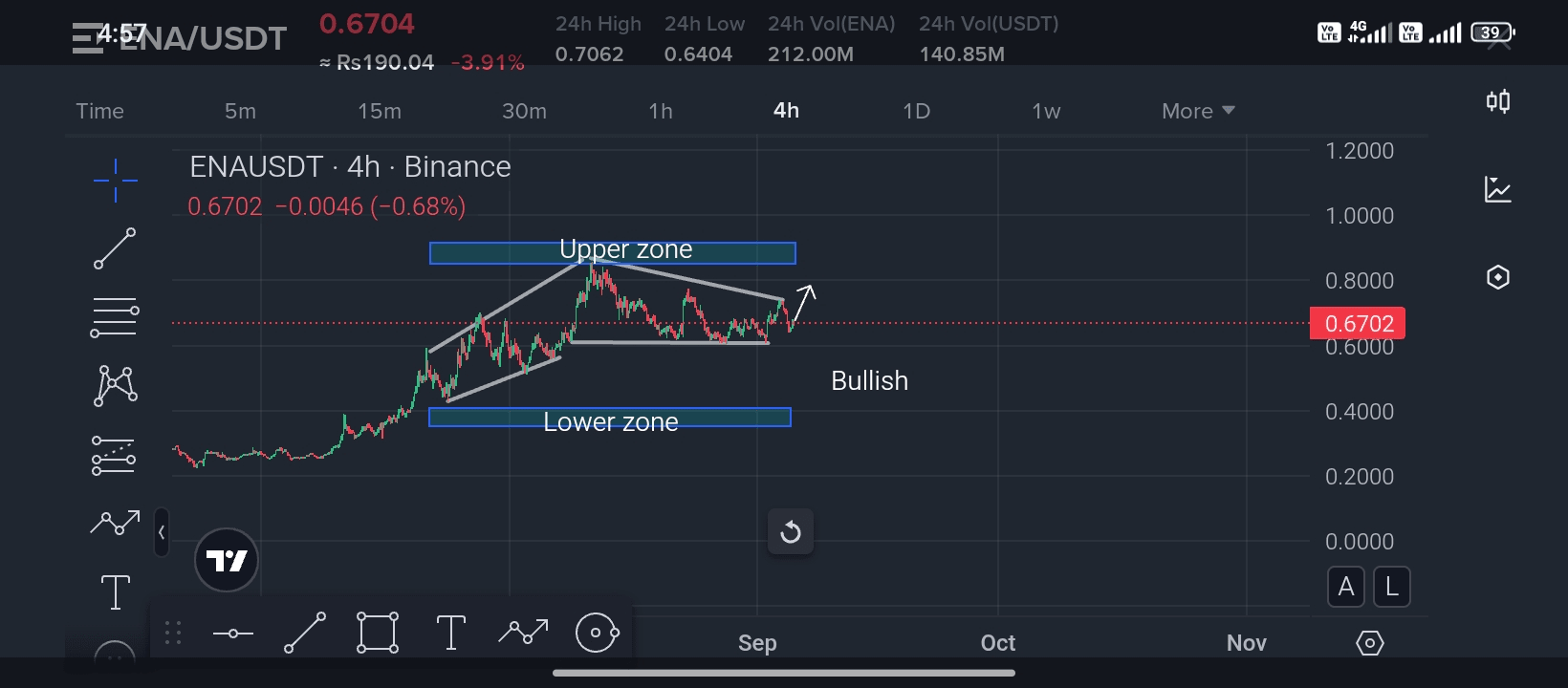The height and width of the screenshot is (688, 1568).
Task: Click the TradingView logo on the chart
Action: (x=227, y=560)
